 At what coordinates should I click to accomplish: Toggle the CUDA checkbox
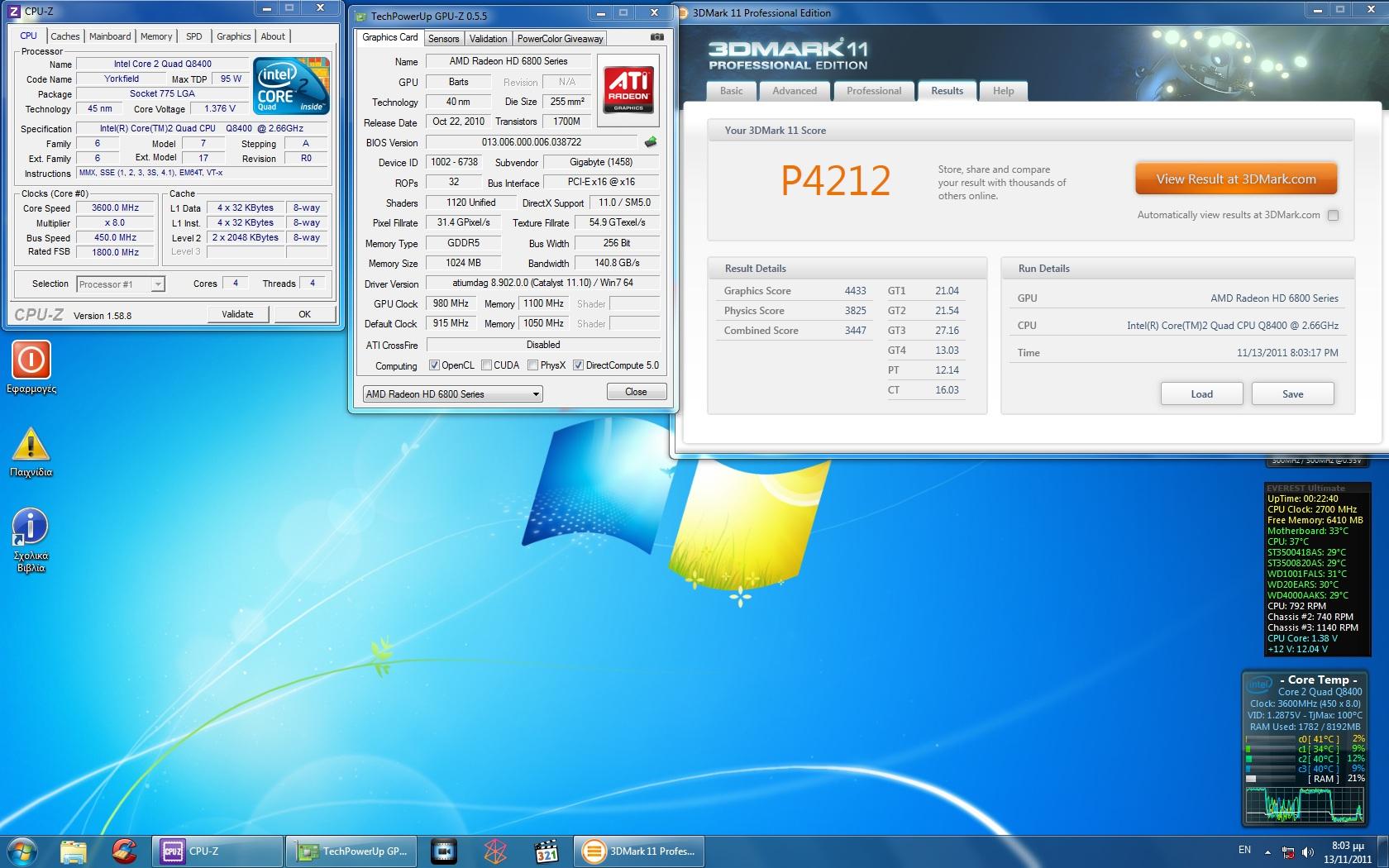pos(486,365)
